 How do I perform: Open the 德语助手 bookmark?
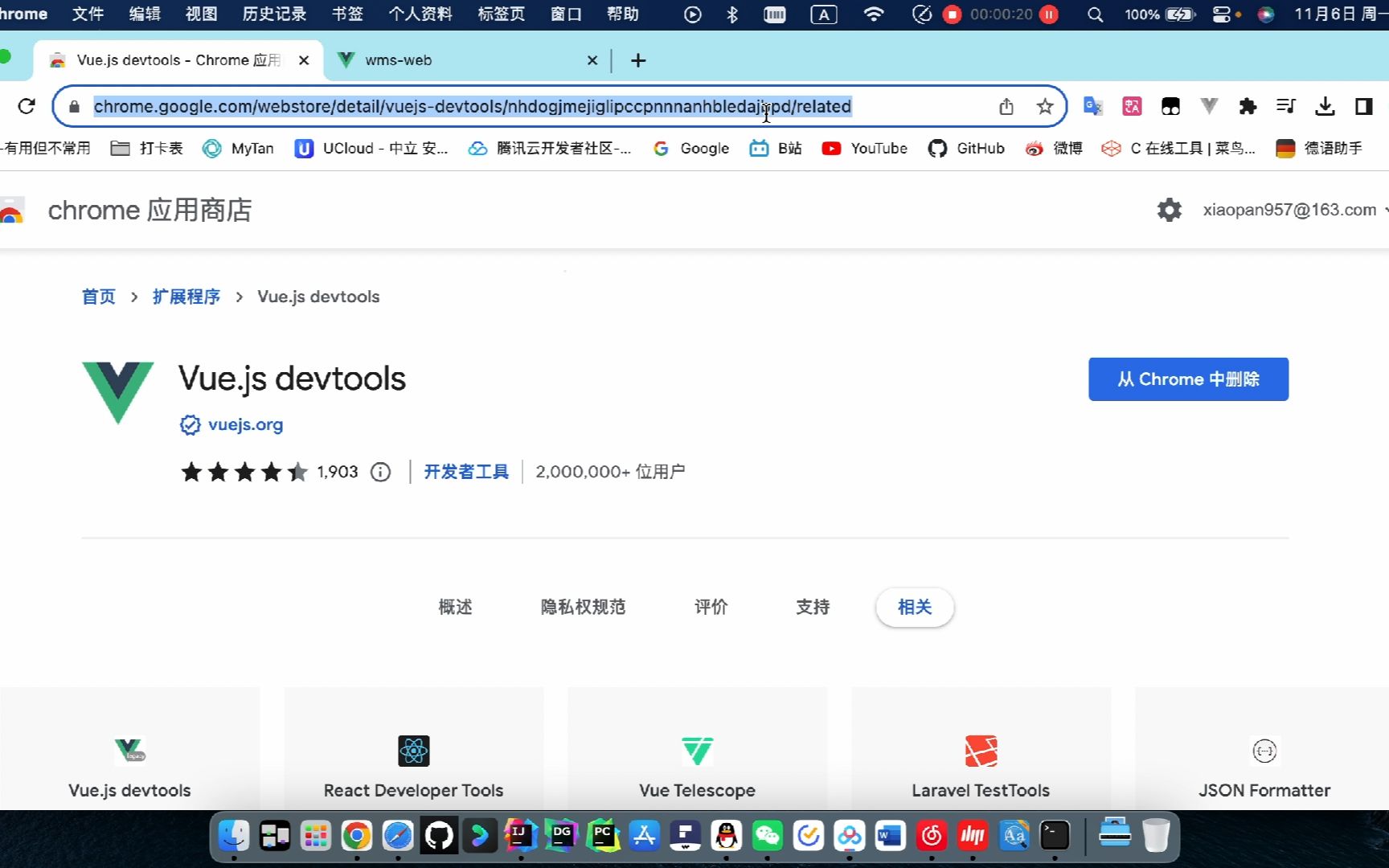tap(1319, 149)
